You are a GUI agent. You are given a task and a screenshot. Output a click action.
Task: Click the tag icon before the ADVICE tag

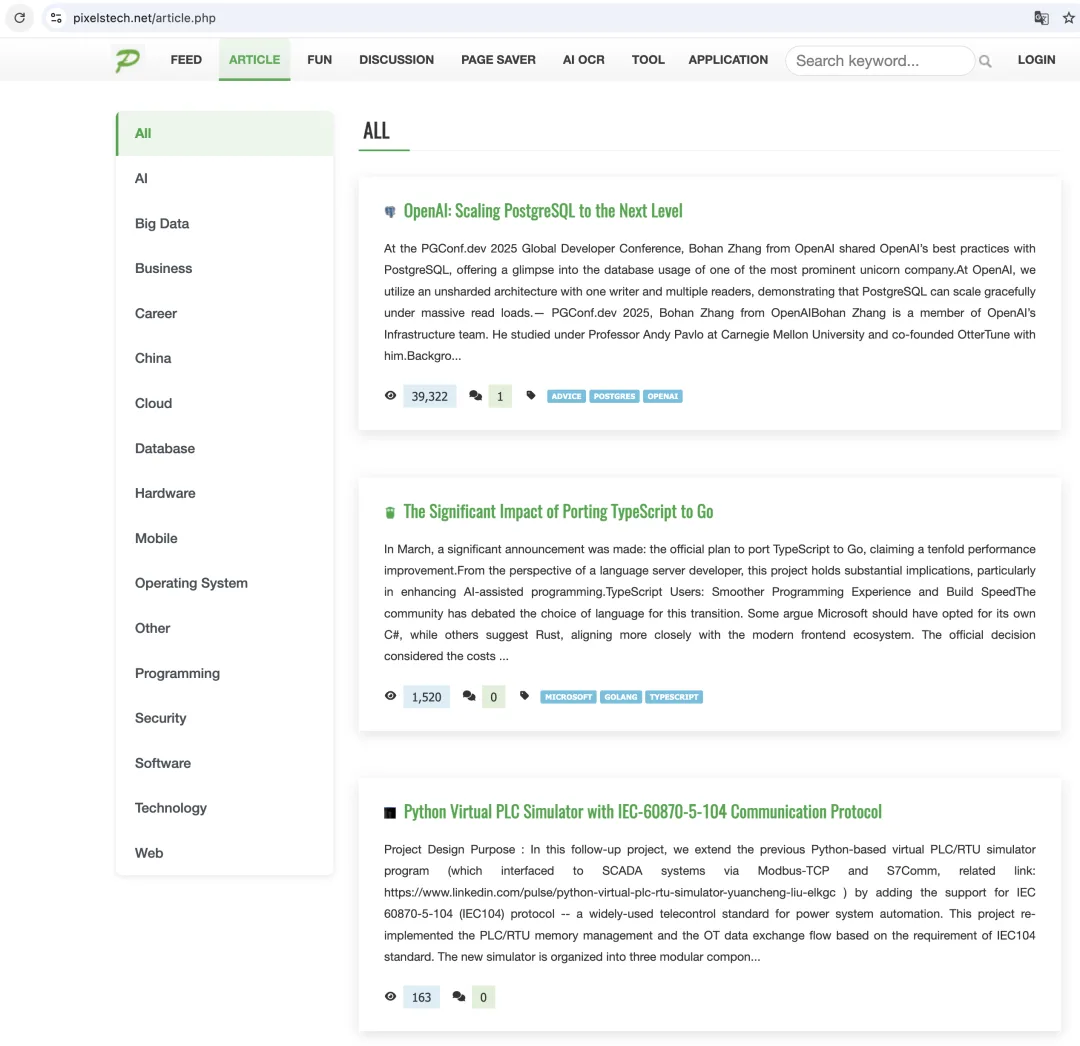tap(530, 395)
